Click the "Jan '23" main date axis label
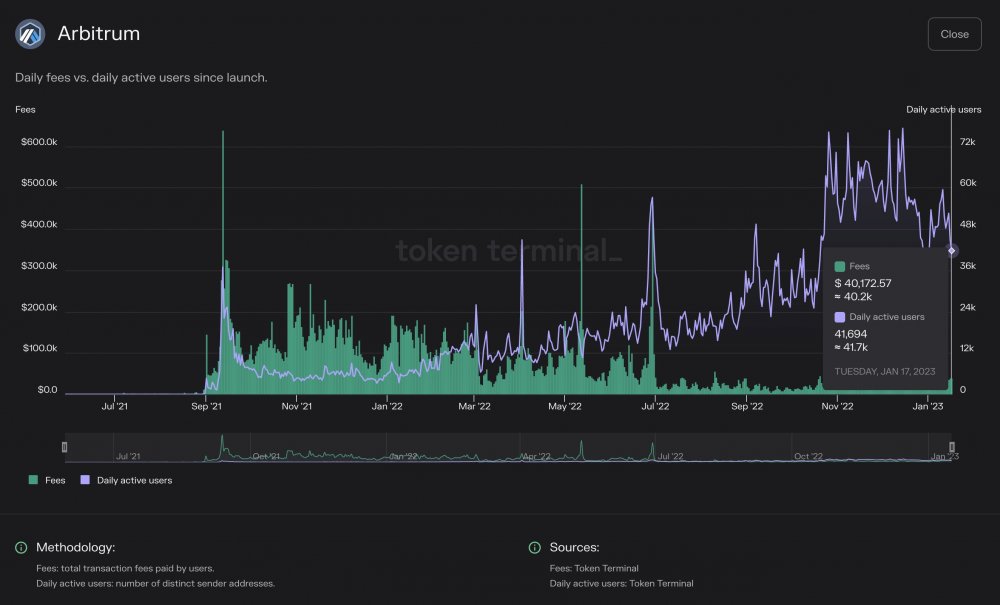This screenshot has width=1000, height=605. pyautogui.click(x=928, y=406)
